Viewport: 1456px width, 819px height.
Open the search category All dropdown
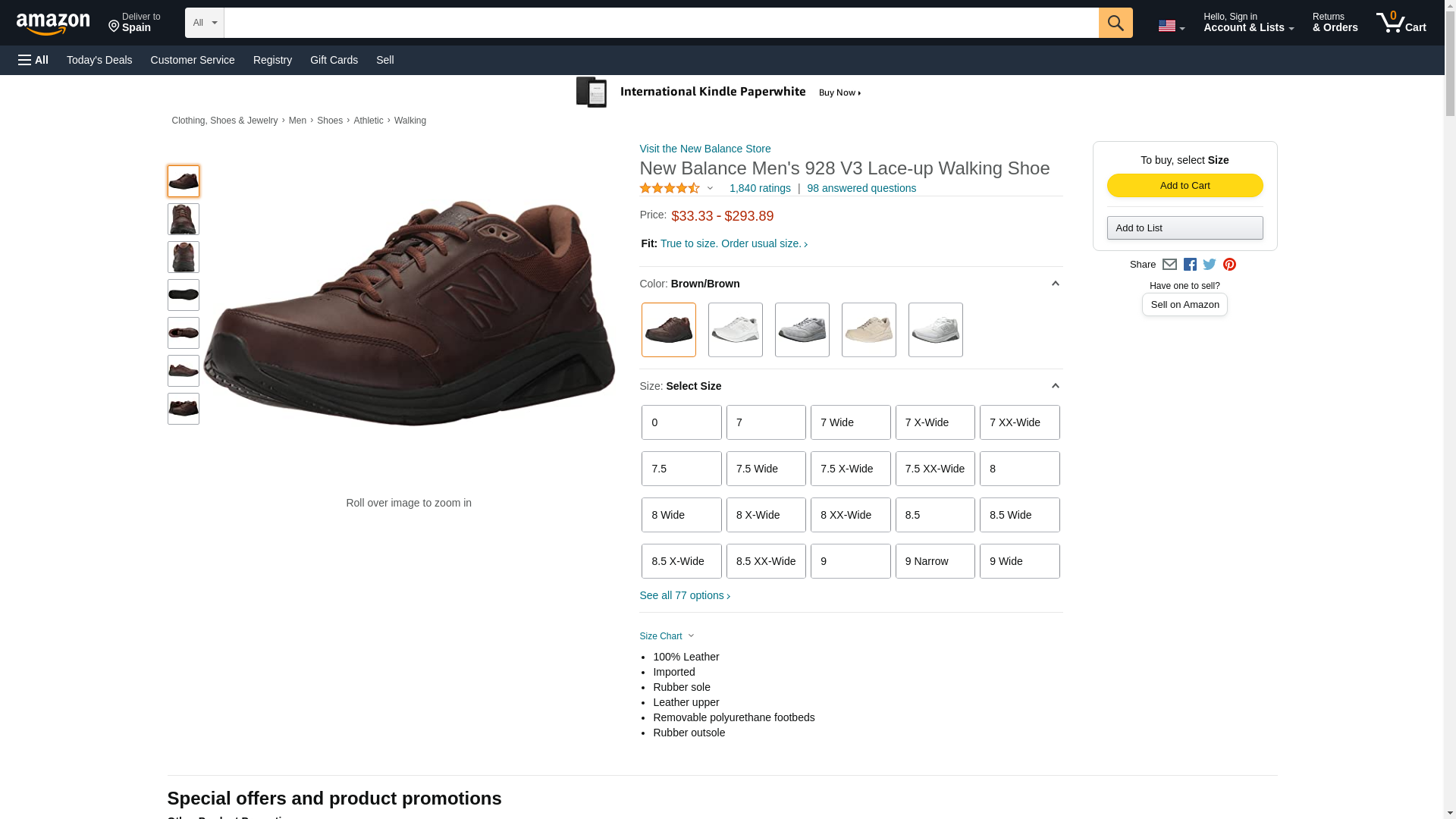click(204, 23)
